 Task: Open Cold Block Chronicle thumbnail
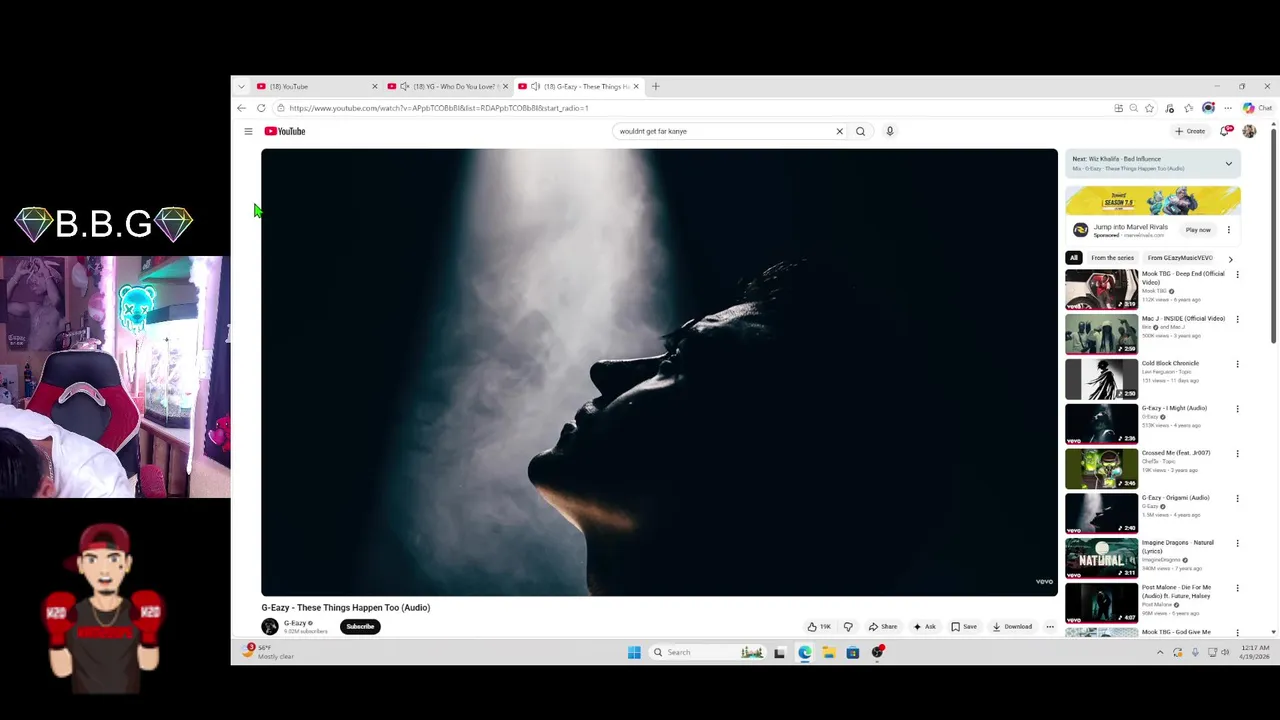click(x=1101, y=379)
